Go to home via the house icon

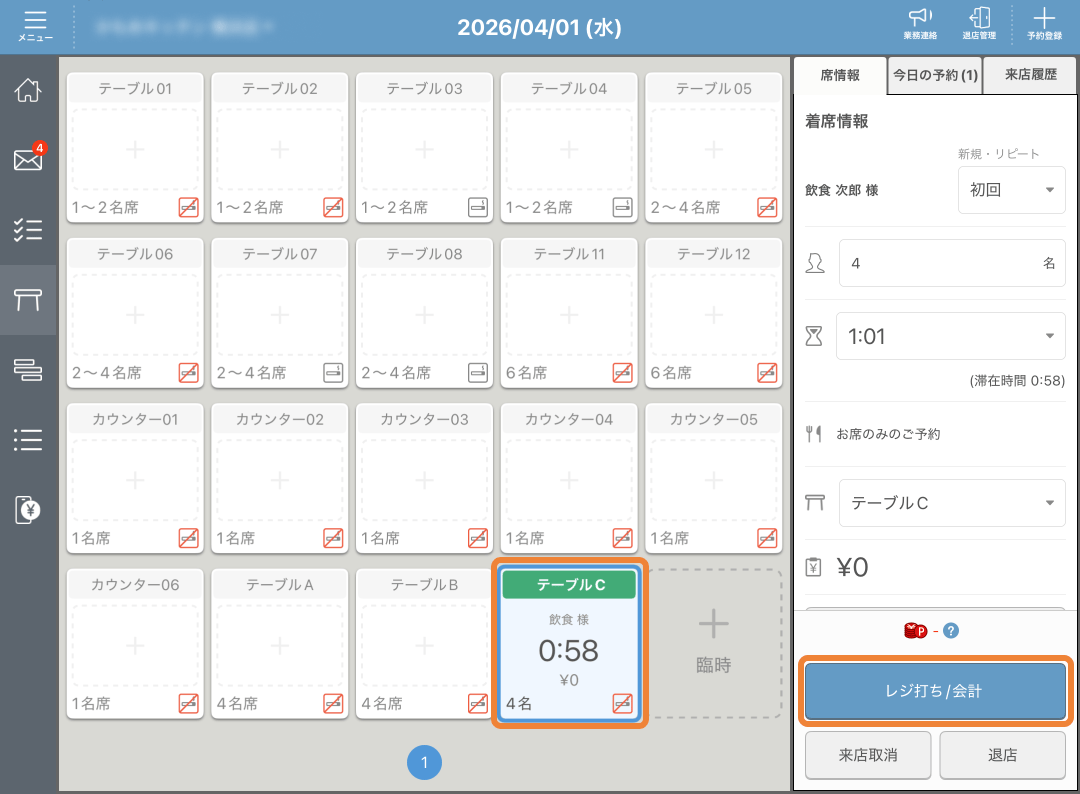[28, 90]
